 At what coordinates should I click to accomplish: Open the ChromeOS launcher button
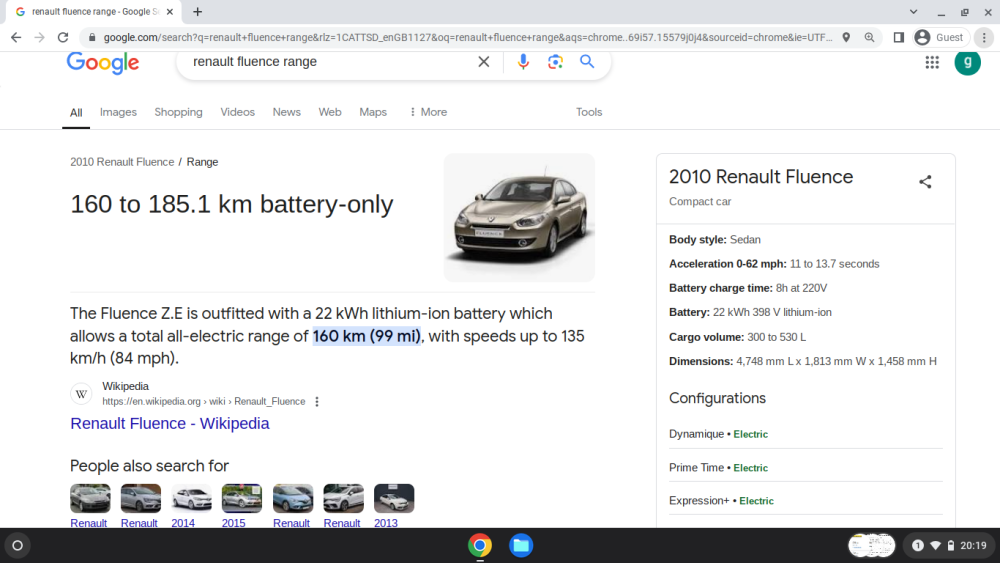coord(17,546)
